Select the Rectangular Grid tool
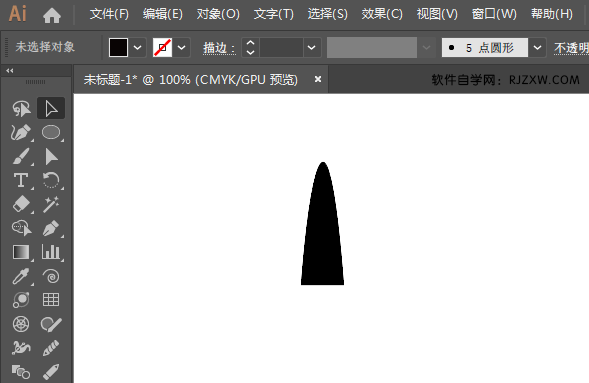Screen dimensions: 589x383 coord(51,300)
